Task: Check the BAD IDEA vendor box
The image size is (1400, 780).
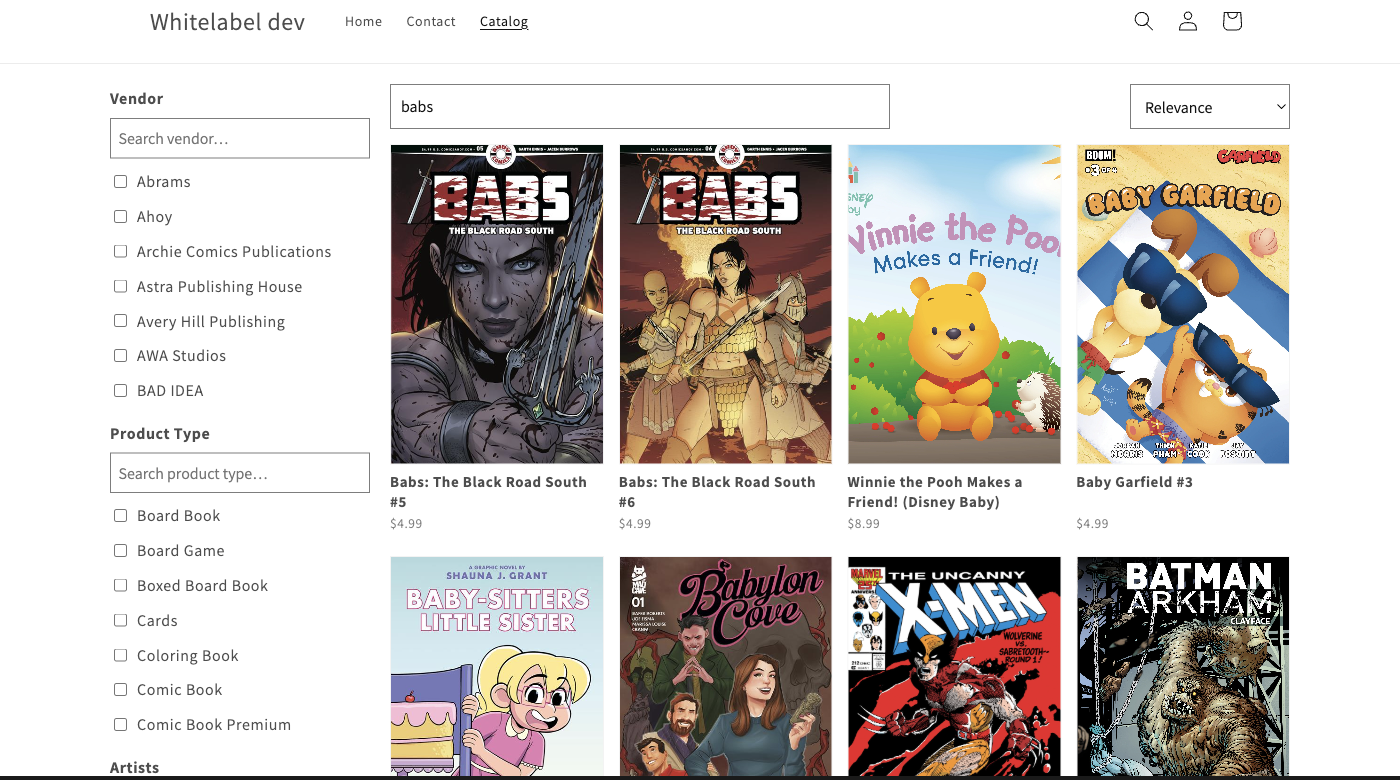Action: (120, 391)
